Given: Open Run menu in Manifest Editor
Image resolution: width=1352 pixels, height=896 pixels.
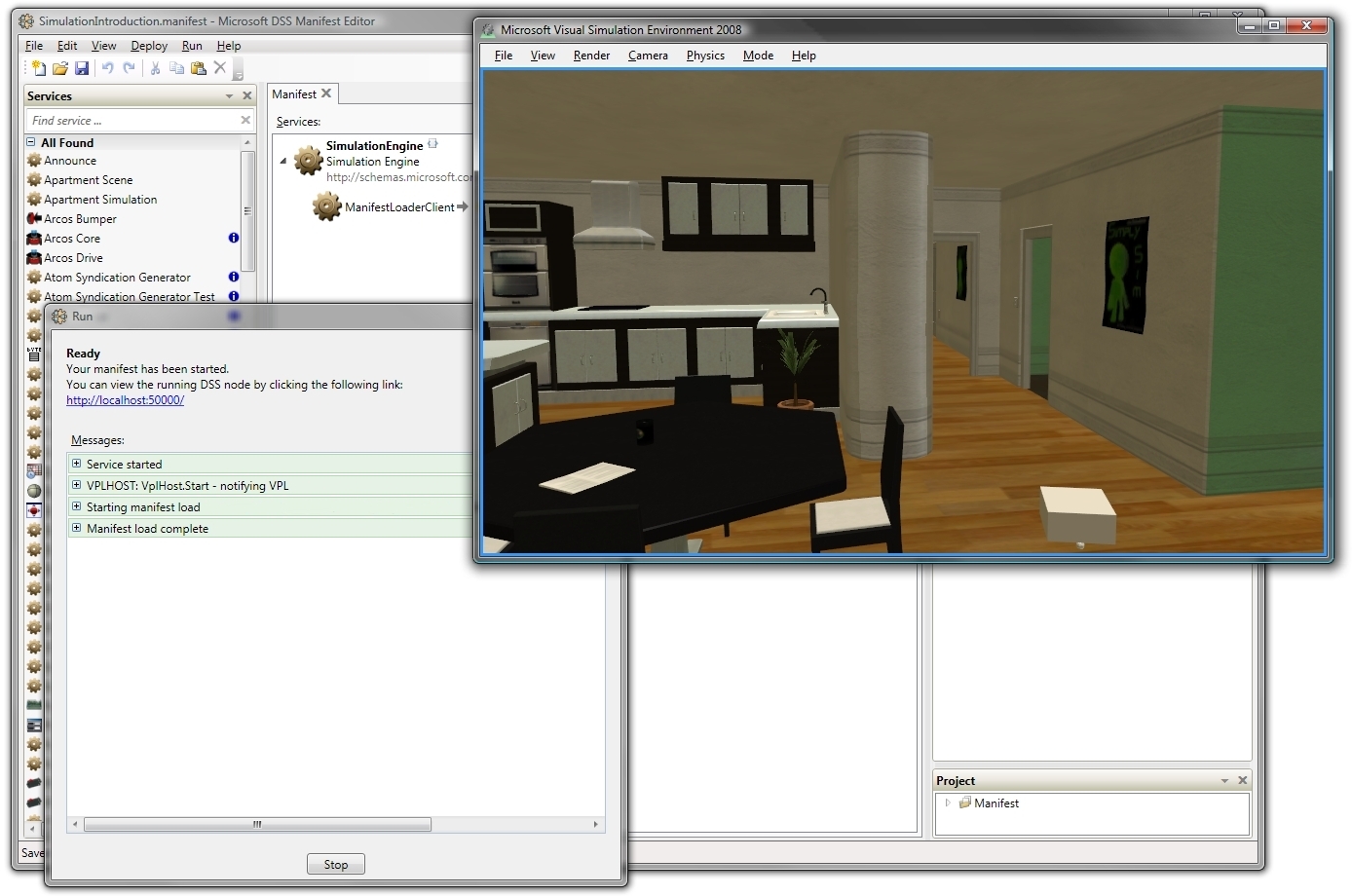Looking at the screenshot, I should pyautogui.click(x=192, y=46).
